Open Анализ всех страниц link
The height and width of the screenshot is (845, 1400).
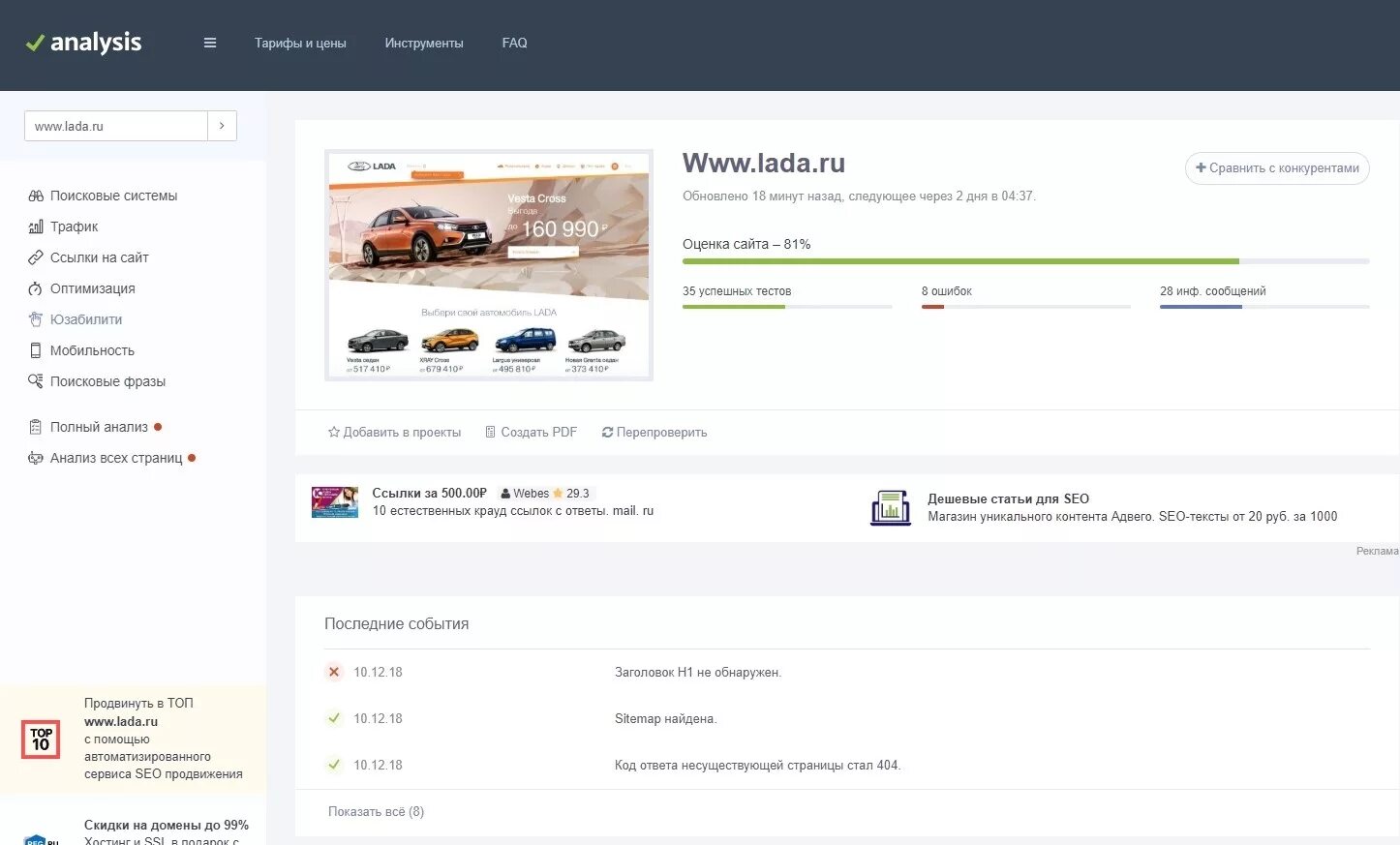pyautogui.click(x=116, y=458)
